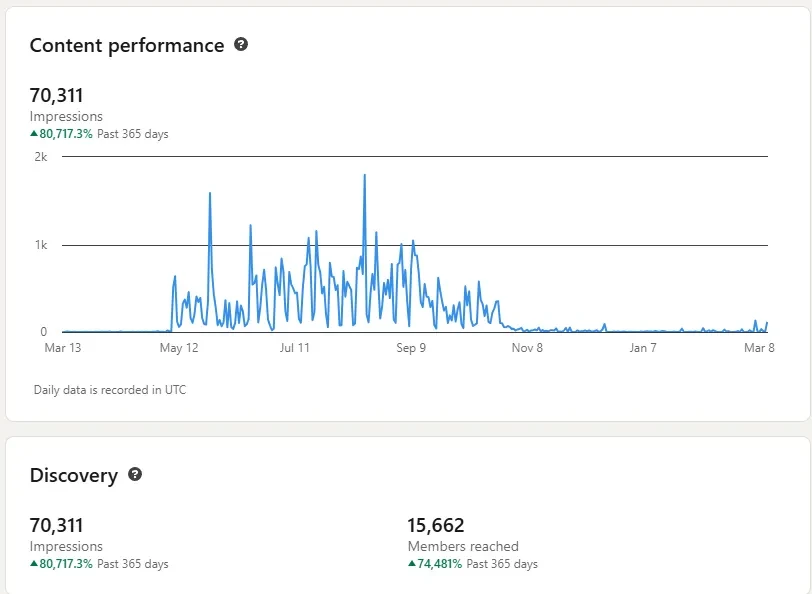Select the May 12 date on chart axis

tap(179, 348)
